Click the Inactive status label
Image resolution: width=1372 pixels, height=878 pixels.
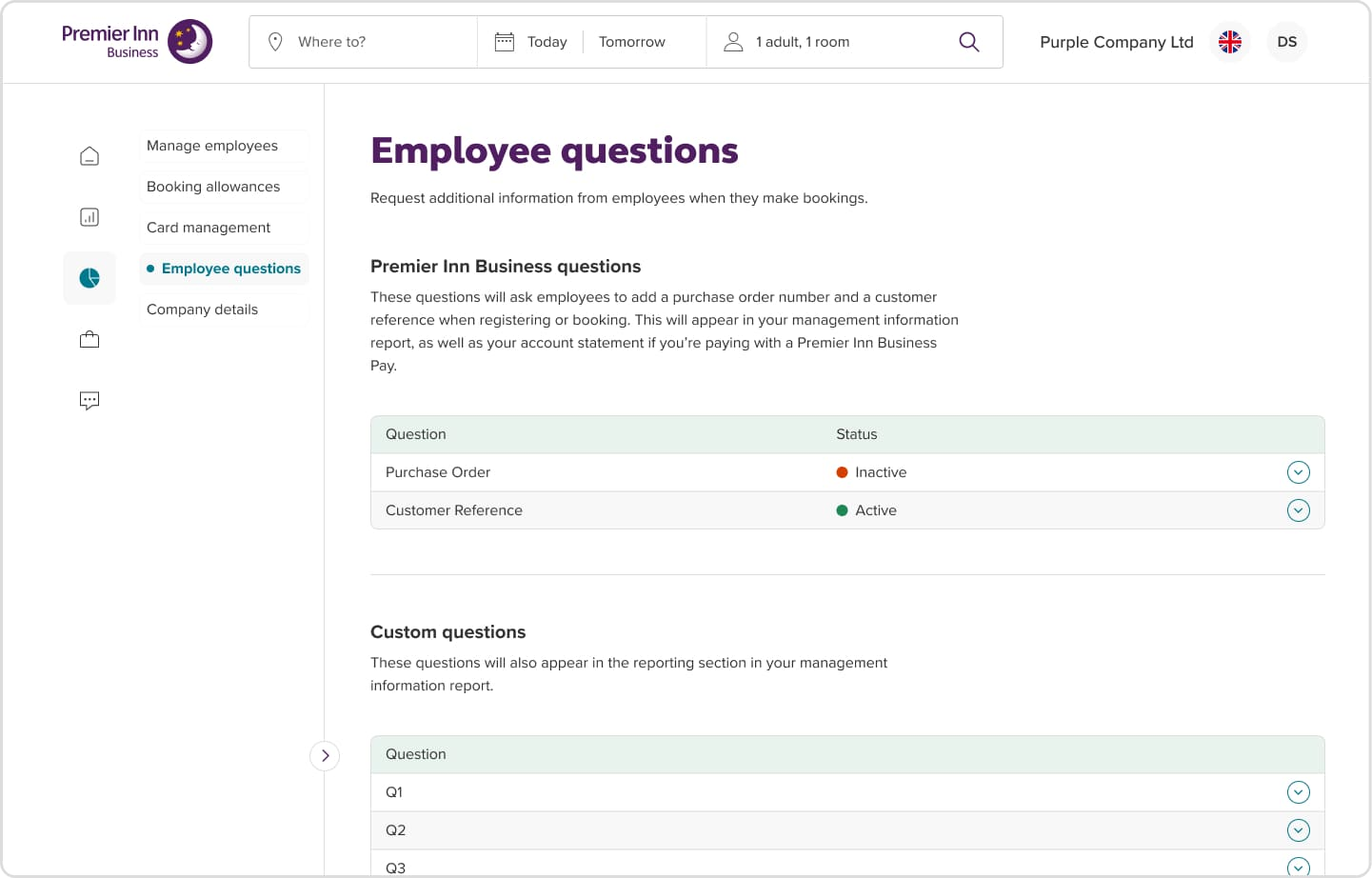[x=881, y=472]
